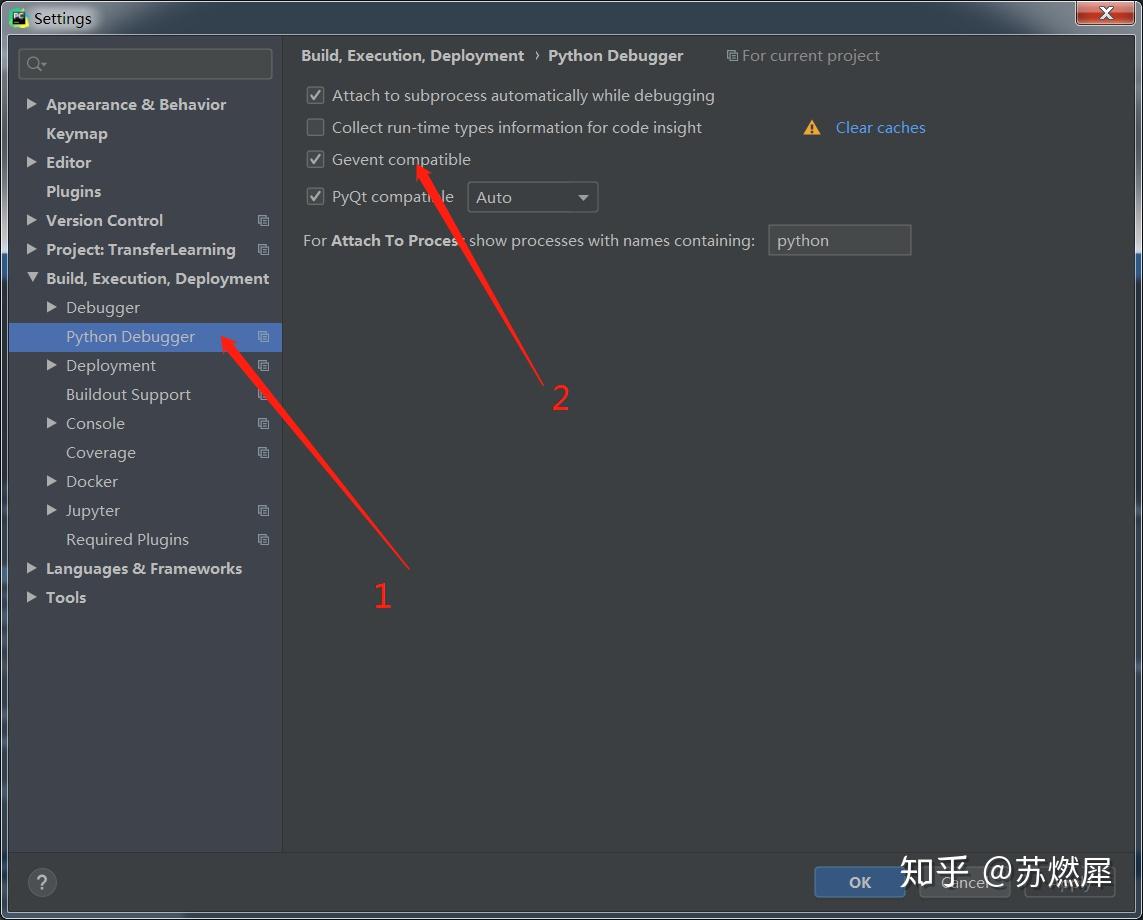
Task: Collapse the Build, Execution, Deployment tree node
Action: [x=31, y=278]
